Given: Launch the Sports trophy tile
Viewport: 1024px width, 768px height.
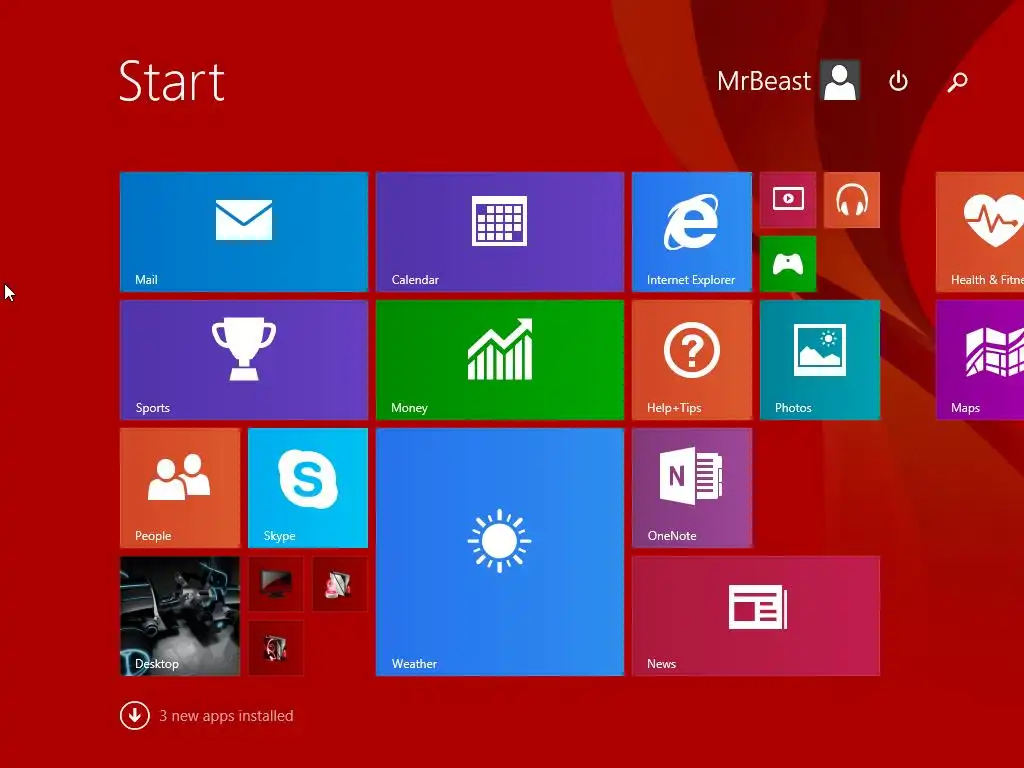Looking at the screenshot, I should pyautogui.click(x=244, y=360).
